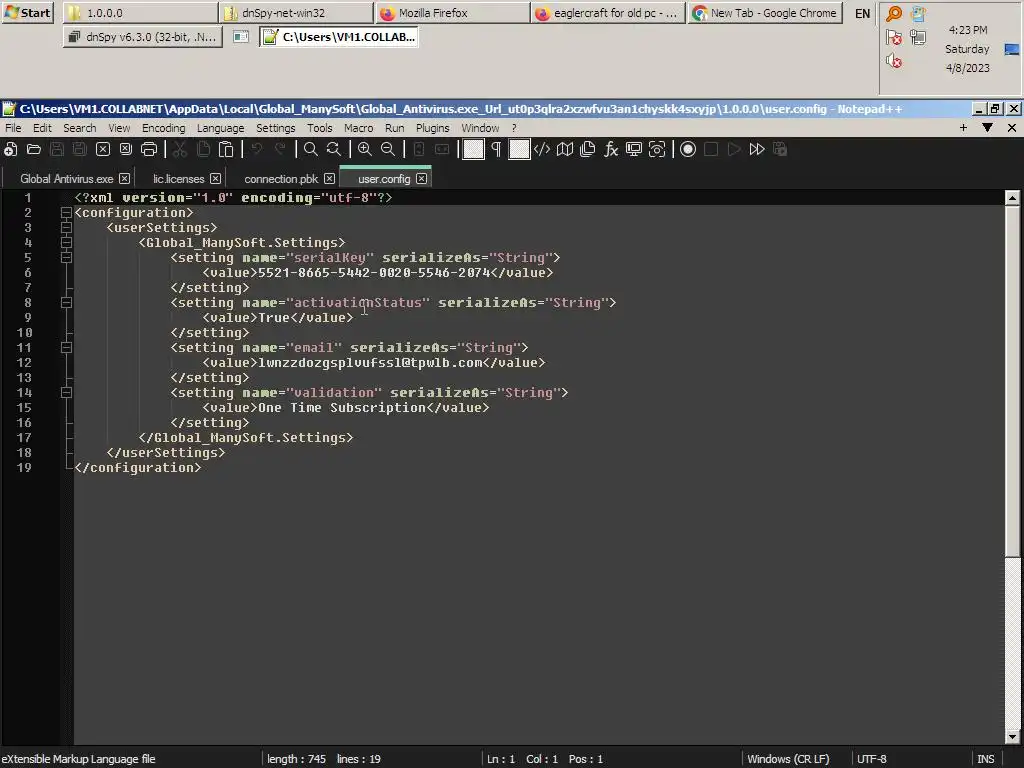Close the lic.licenses tab
This screenshot has height=768, width=1024.
click(216, 179)
